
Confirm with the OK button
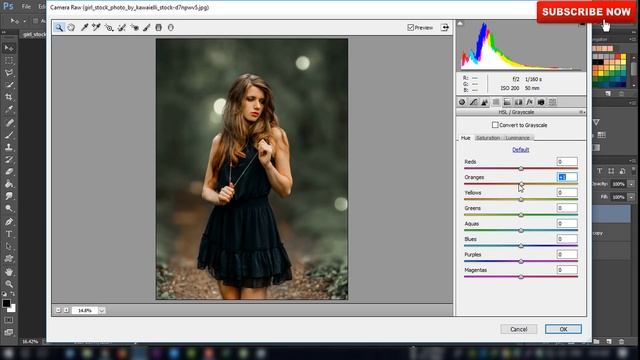(x=563, y=329)
